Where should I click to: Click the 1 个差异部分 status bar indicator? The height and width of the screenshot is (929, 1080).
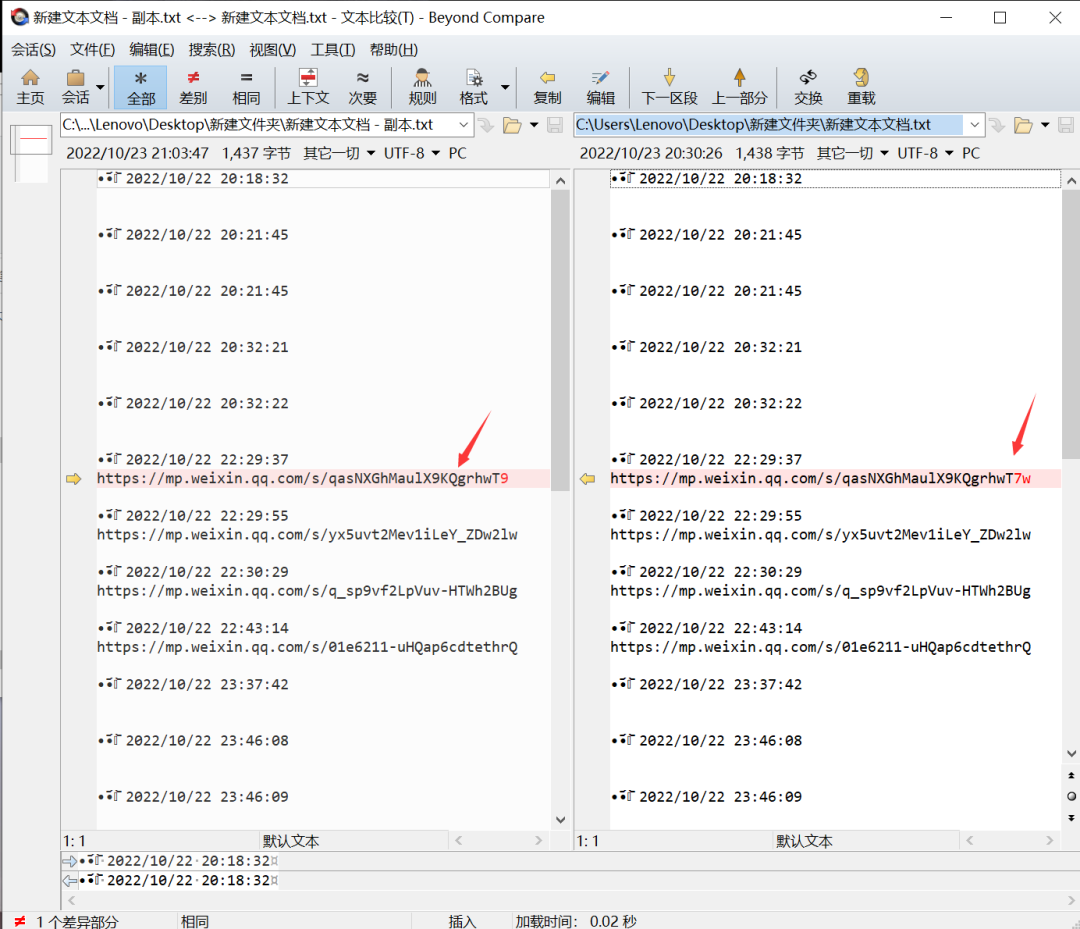coord(68,921)
